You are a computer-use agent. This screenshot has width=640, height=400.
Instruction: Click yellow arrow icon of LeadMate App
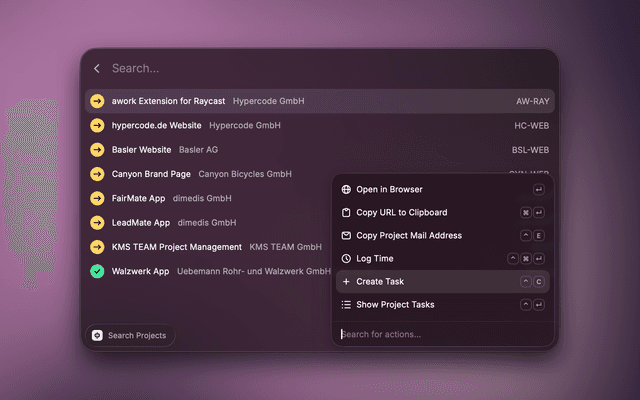pos(97,222)
